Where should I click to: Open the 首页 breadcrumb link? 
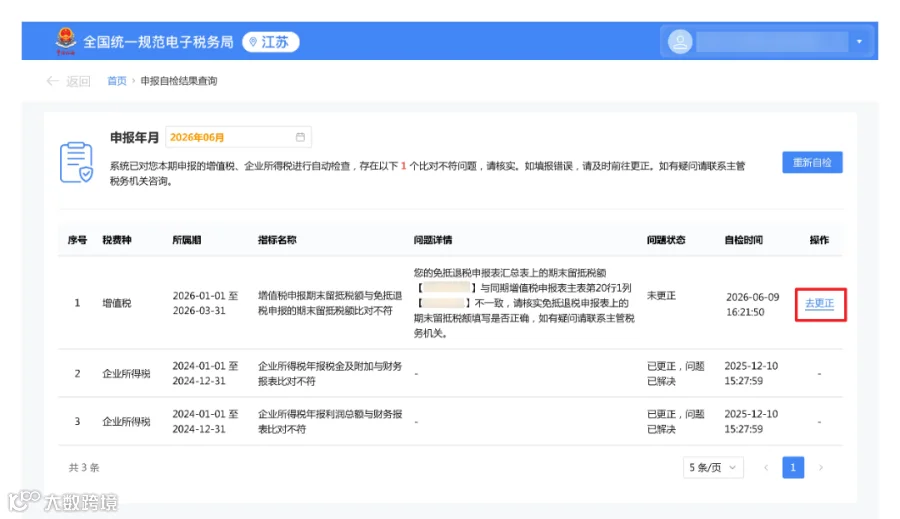[x=117, y=81]
